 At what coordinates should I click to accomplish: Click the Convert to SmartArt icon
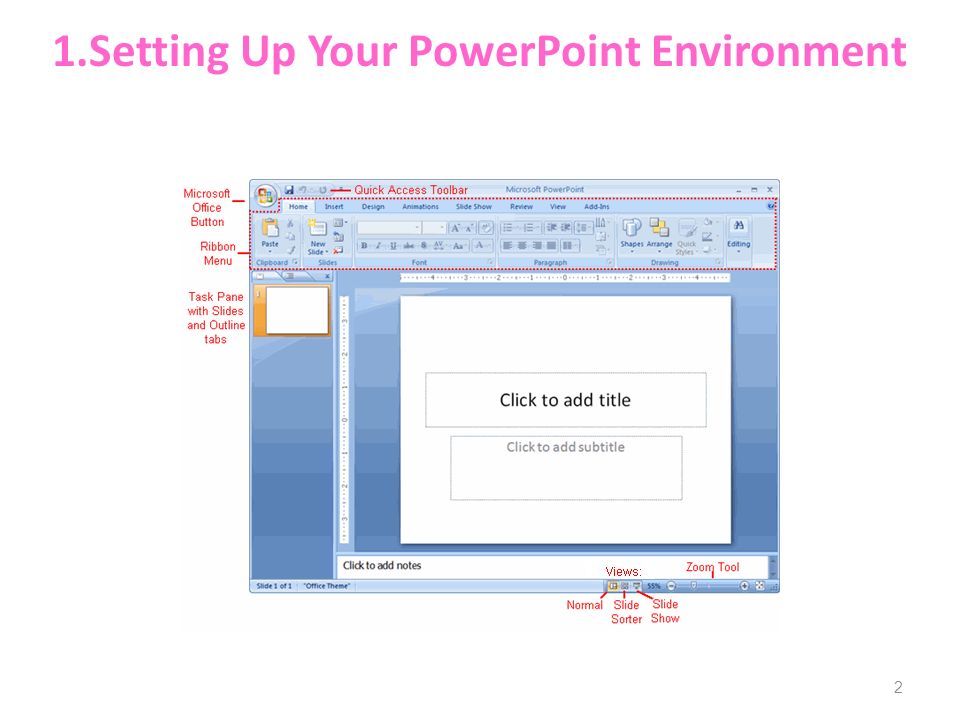tap(601, 250)
